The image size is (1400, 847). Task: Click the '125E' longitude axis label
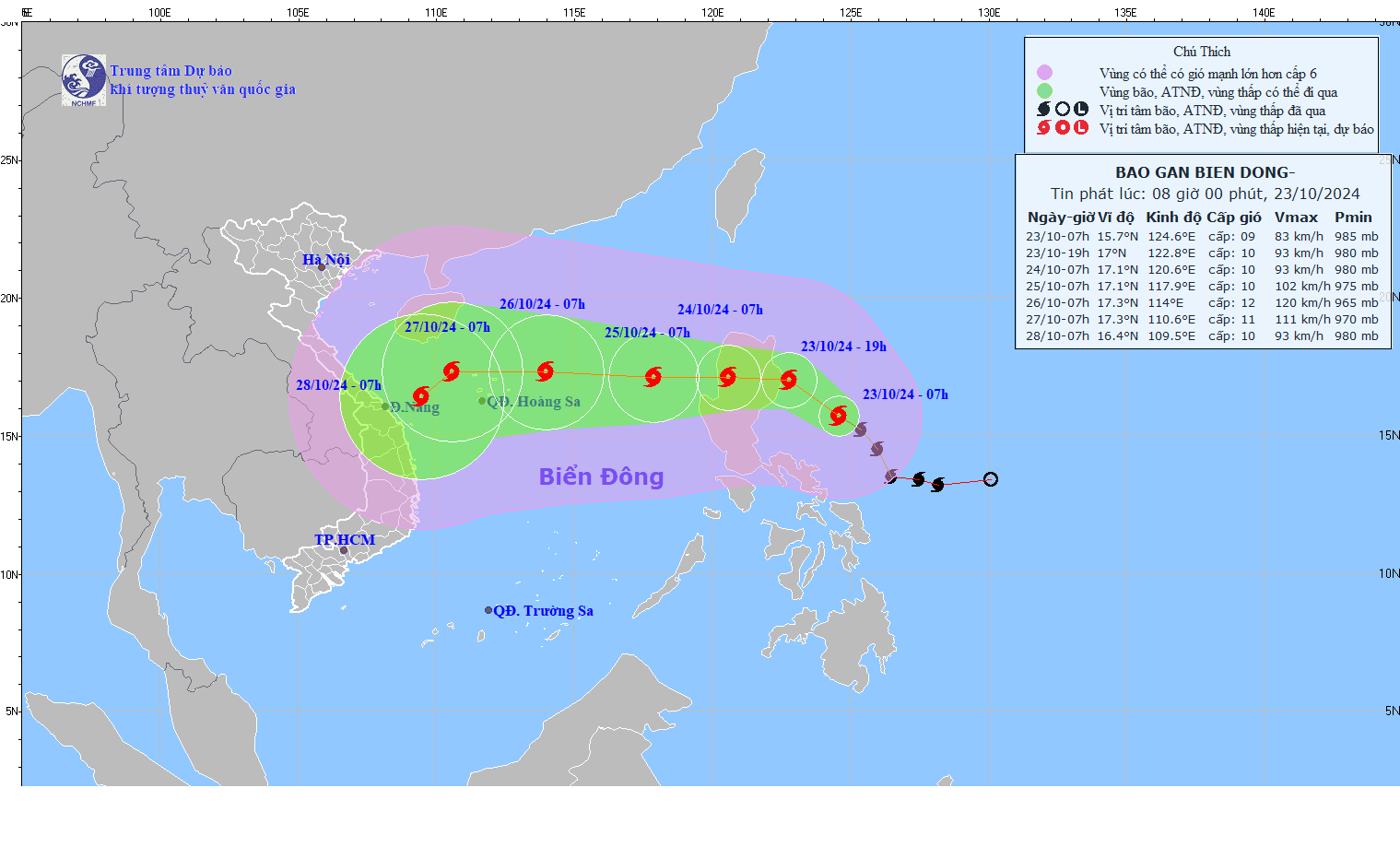pyautogui.click(x=851, y=13)
